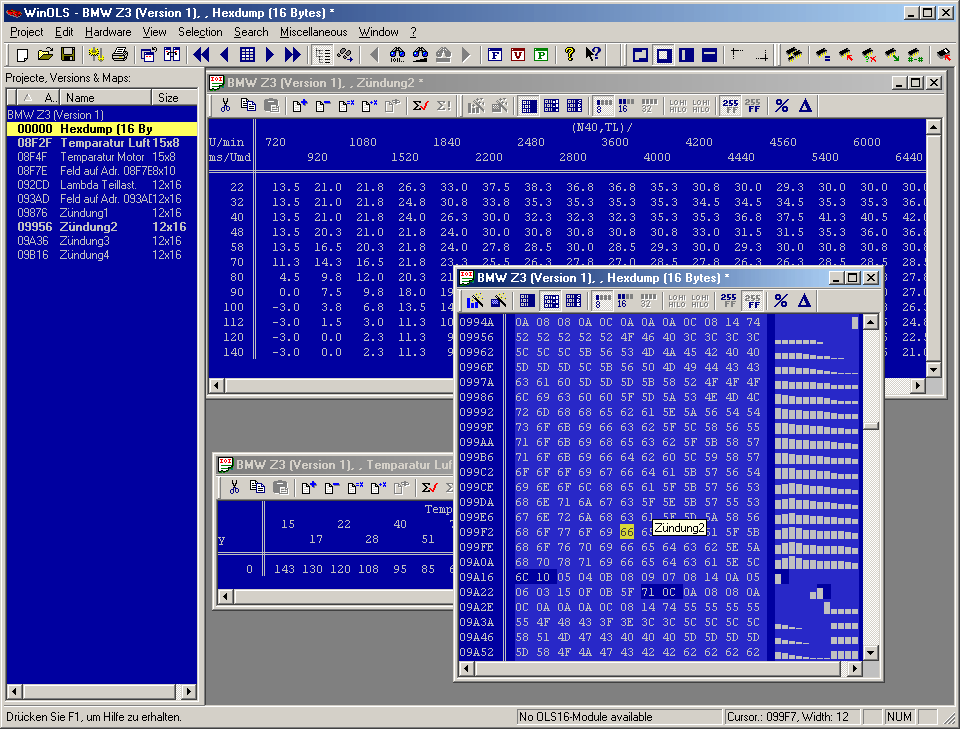Open the Hardware menu
This screenshot has width=960, height=729.
coord(108,32)
